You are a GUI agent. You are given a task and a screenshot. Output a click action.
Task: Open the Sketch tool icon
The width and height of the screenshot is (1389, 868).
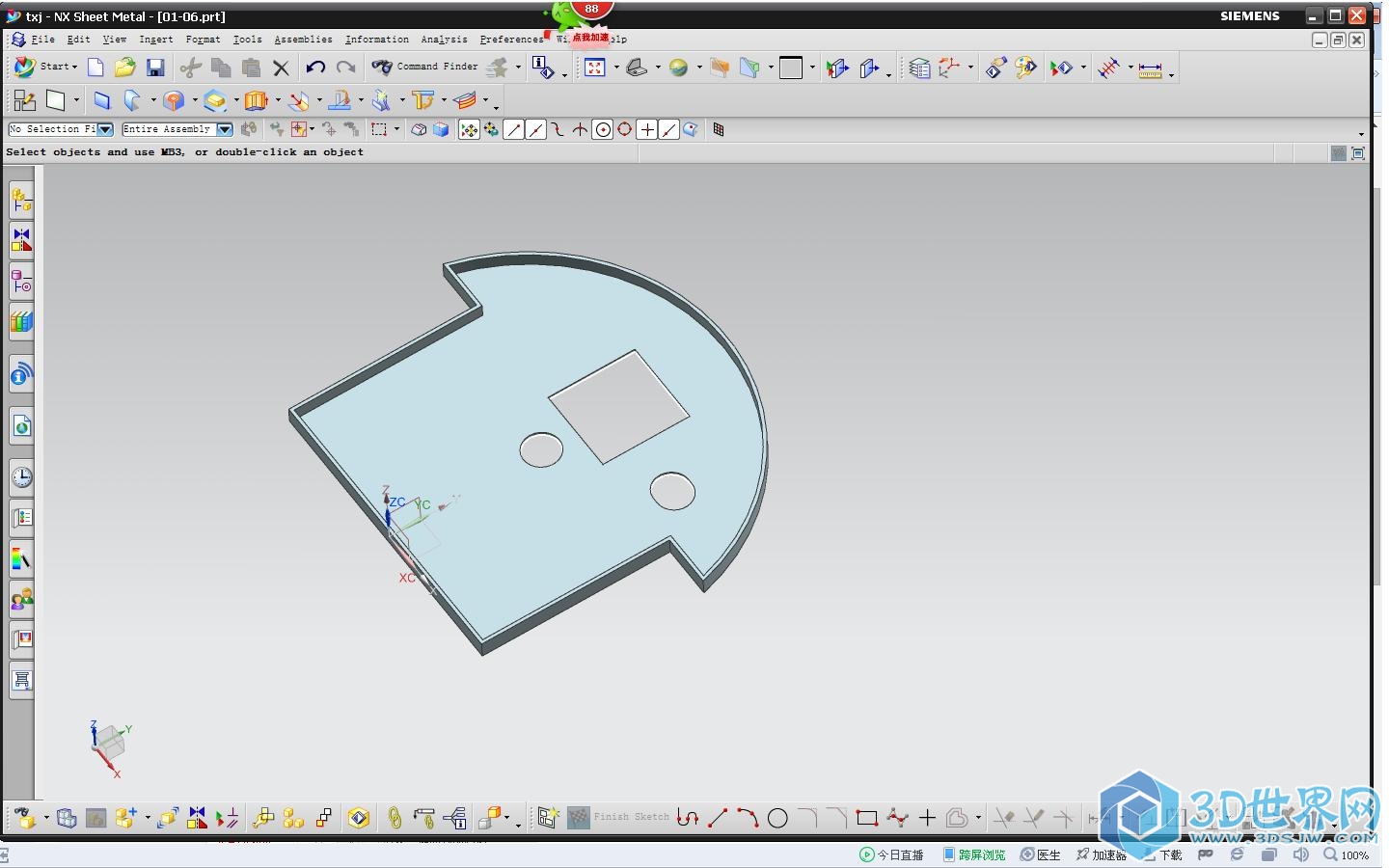click(24, 100)
